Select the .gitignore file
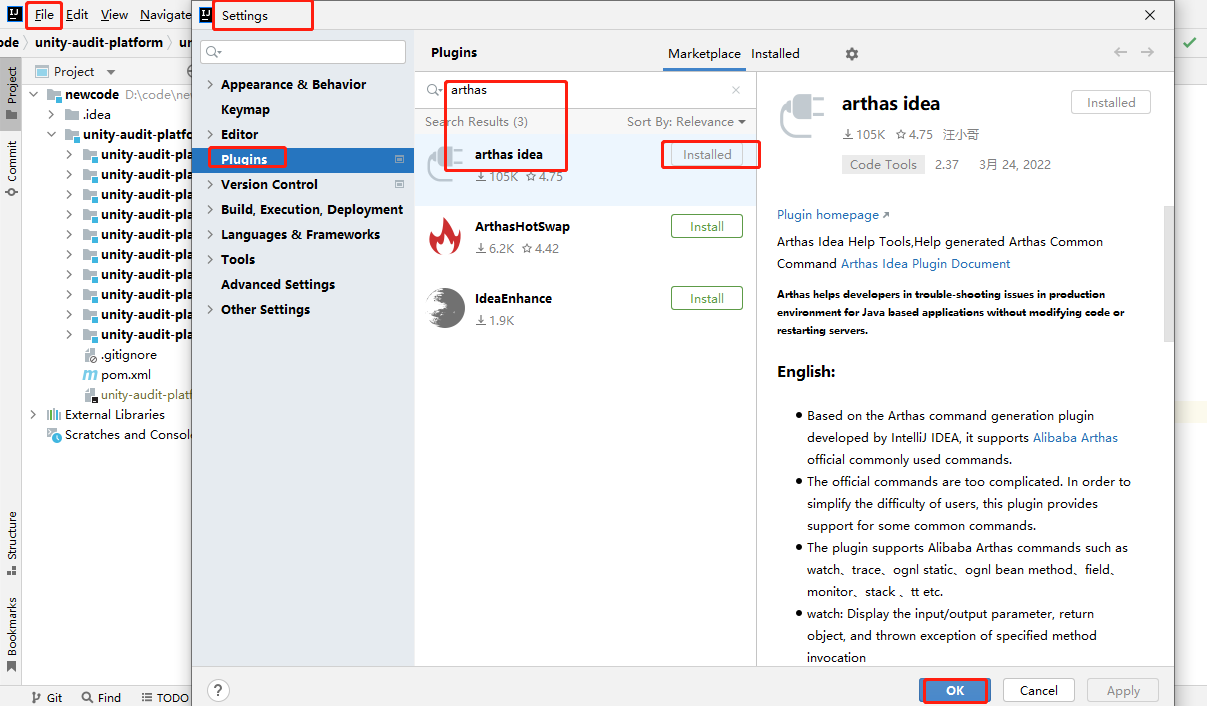 [120, 355]
